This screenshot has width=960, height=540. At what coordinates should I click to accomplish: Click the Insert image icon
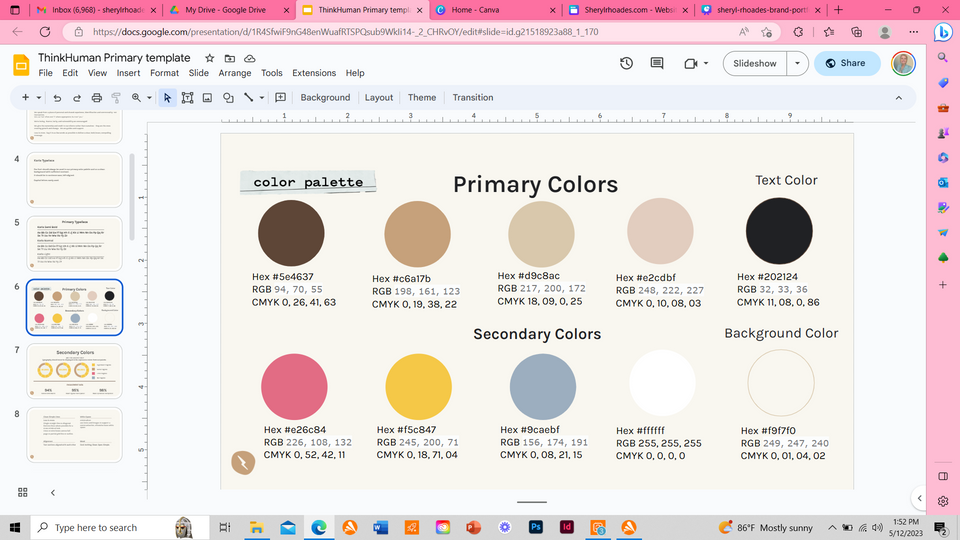click(207, 98)
